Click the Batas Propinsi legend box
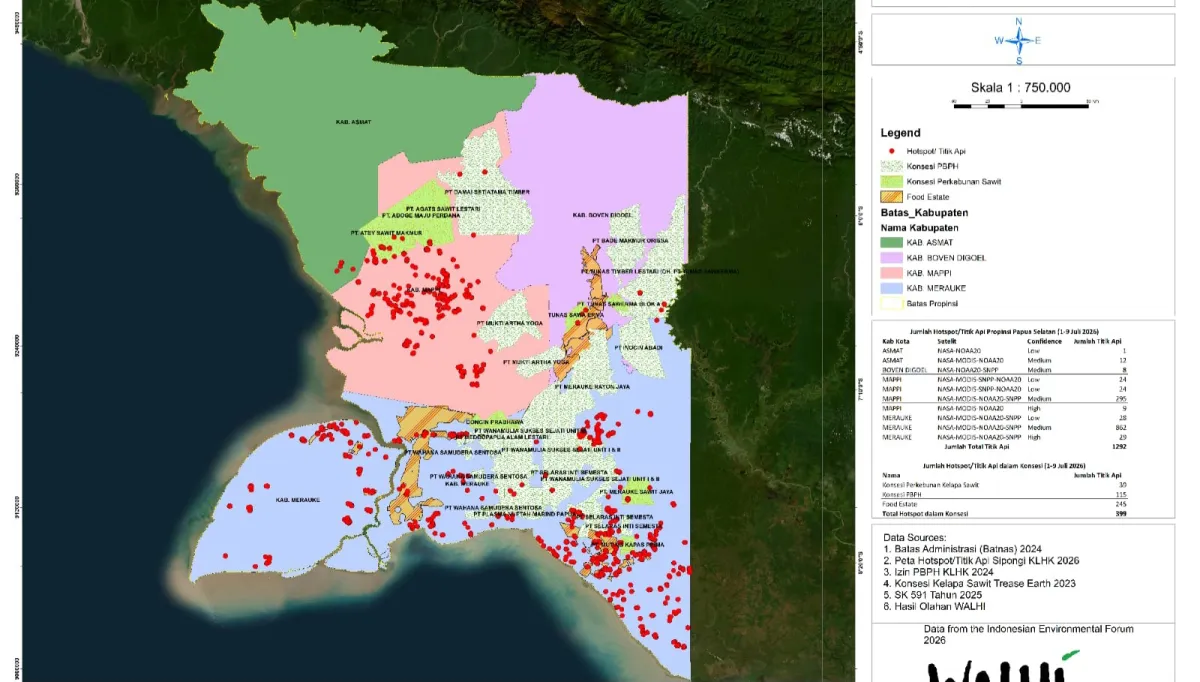Viewport: 1200px width, 682px height. [x=892, y=304]
